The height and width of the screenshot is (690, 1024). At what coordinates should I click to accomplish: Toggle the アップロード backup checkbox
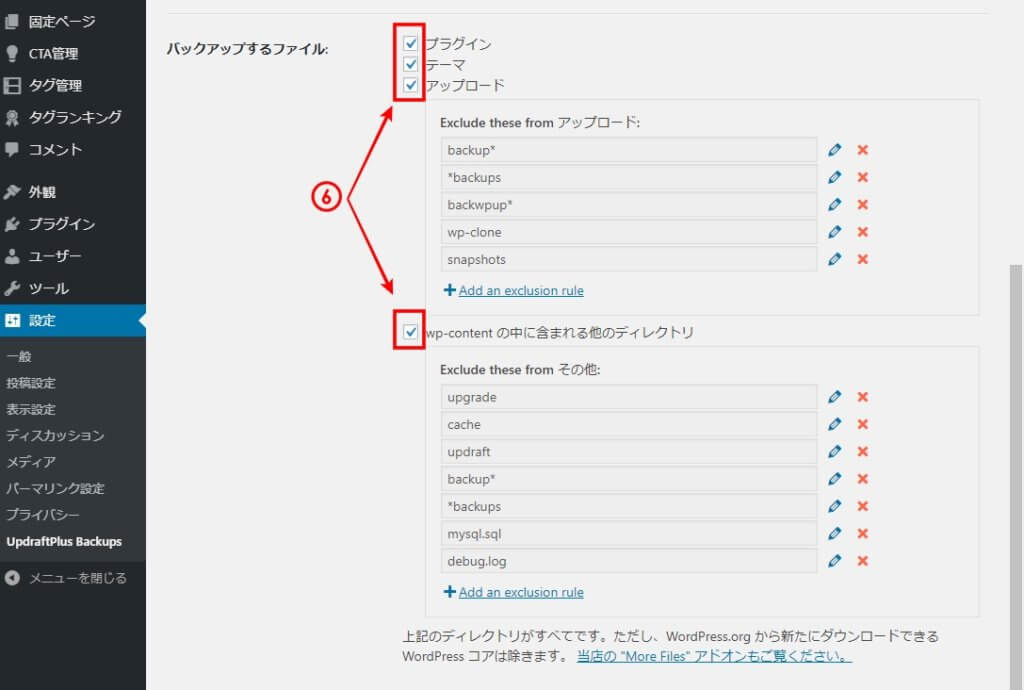(x=411, y=85)
